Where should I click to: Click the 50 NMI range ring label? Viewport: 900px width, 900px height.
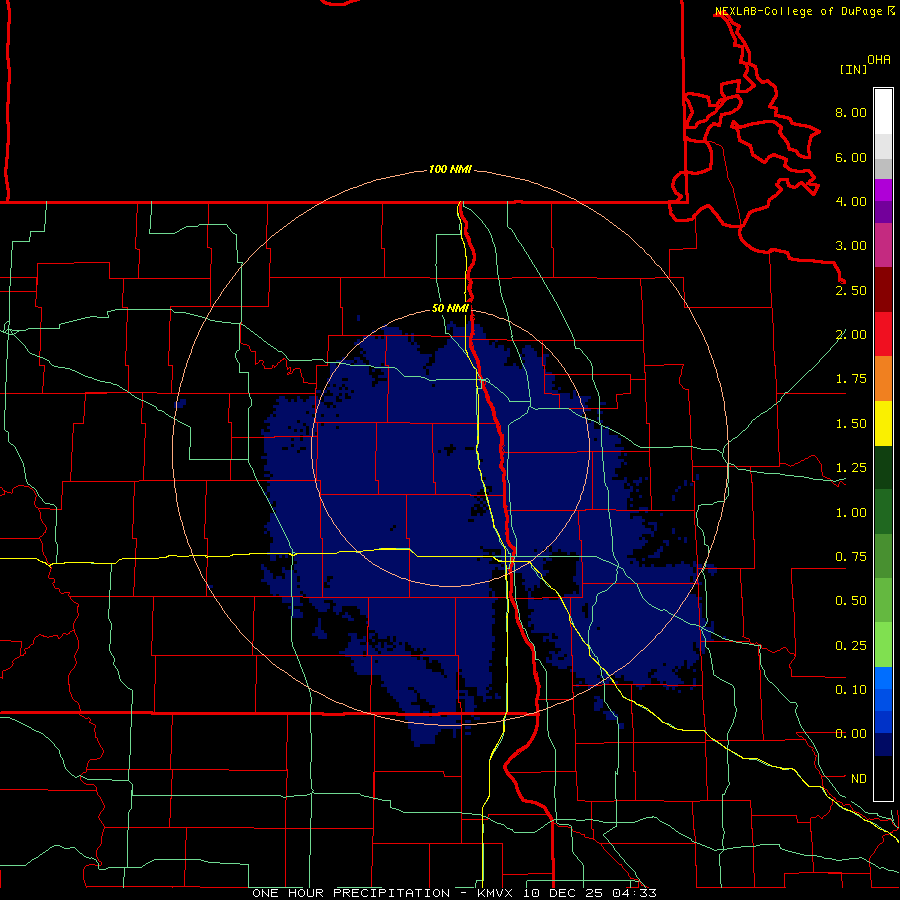pyautogui.click(x=450, y=308)
